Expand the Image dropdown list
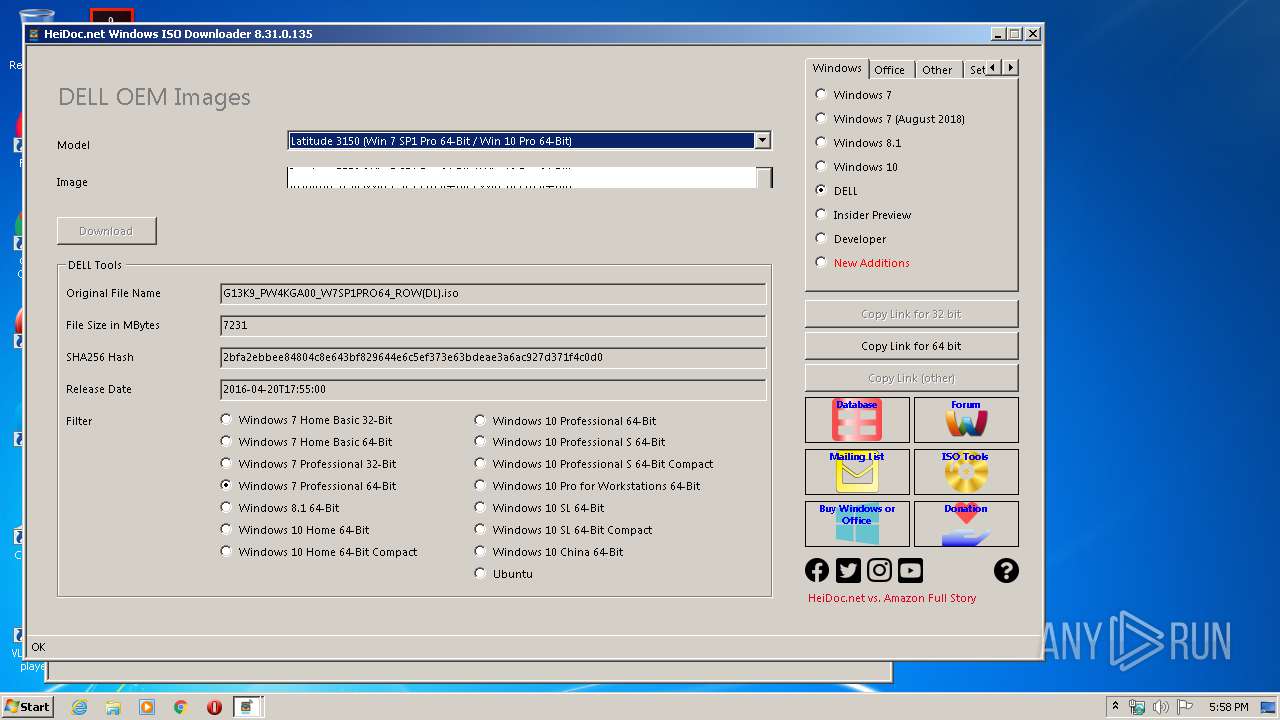The height and width of the screenshot is (720, 1280). pyautogui.click(x=764, y=178)
